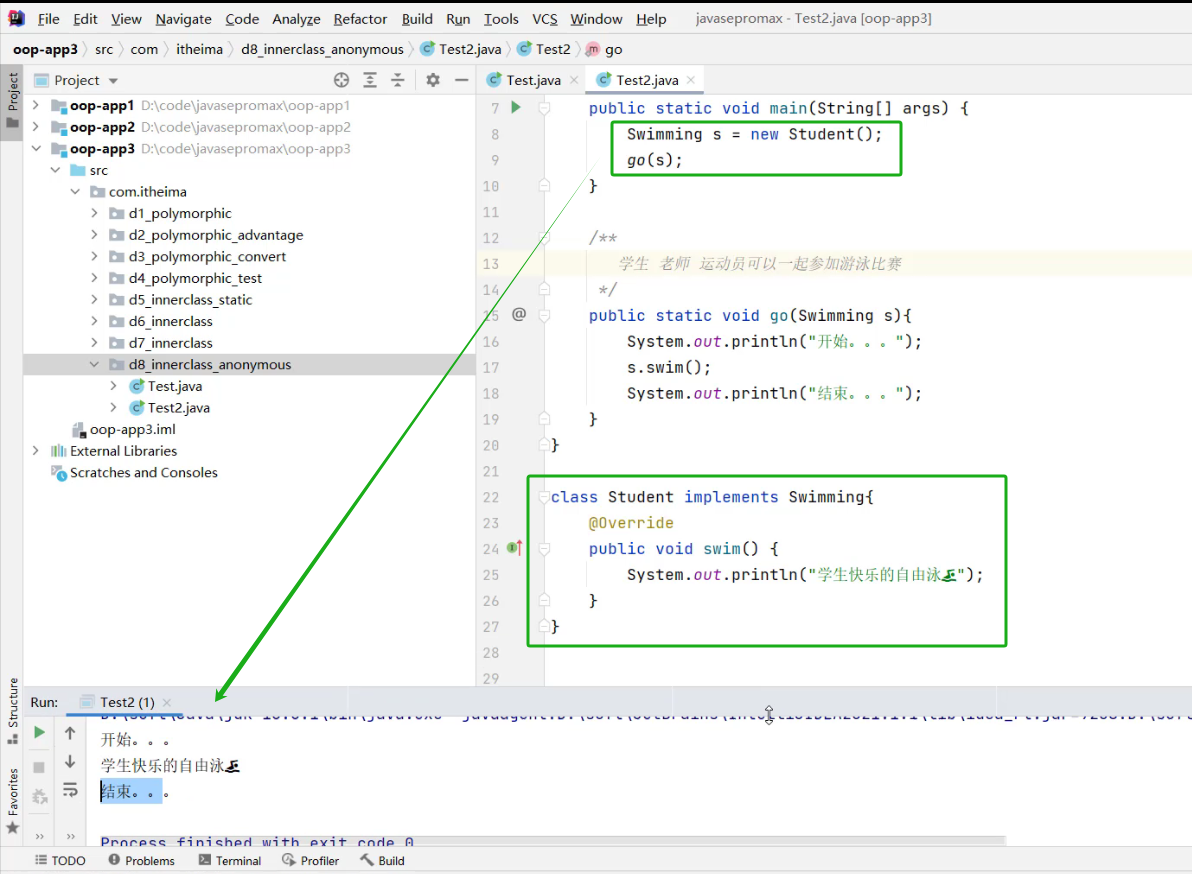Open the VCS menu
1192x874 pixels.
click(x=544, y=19)
